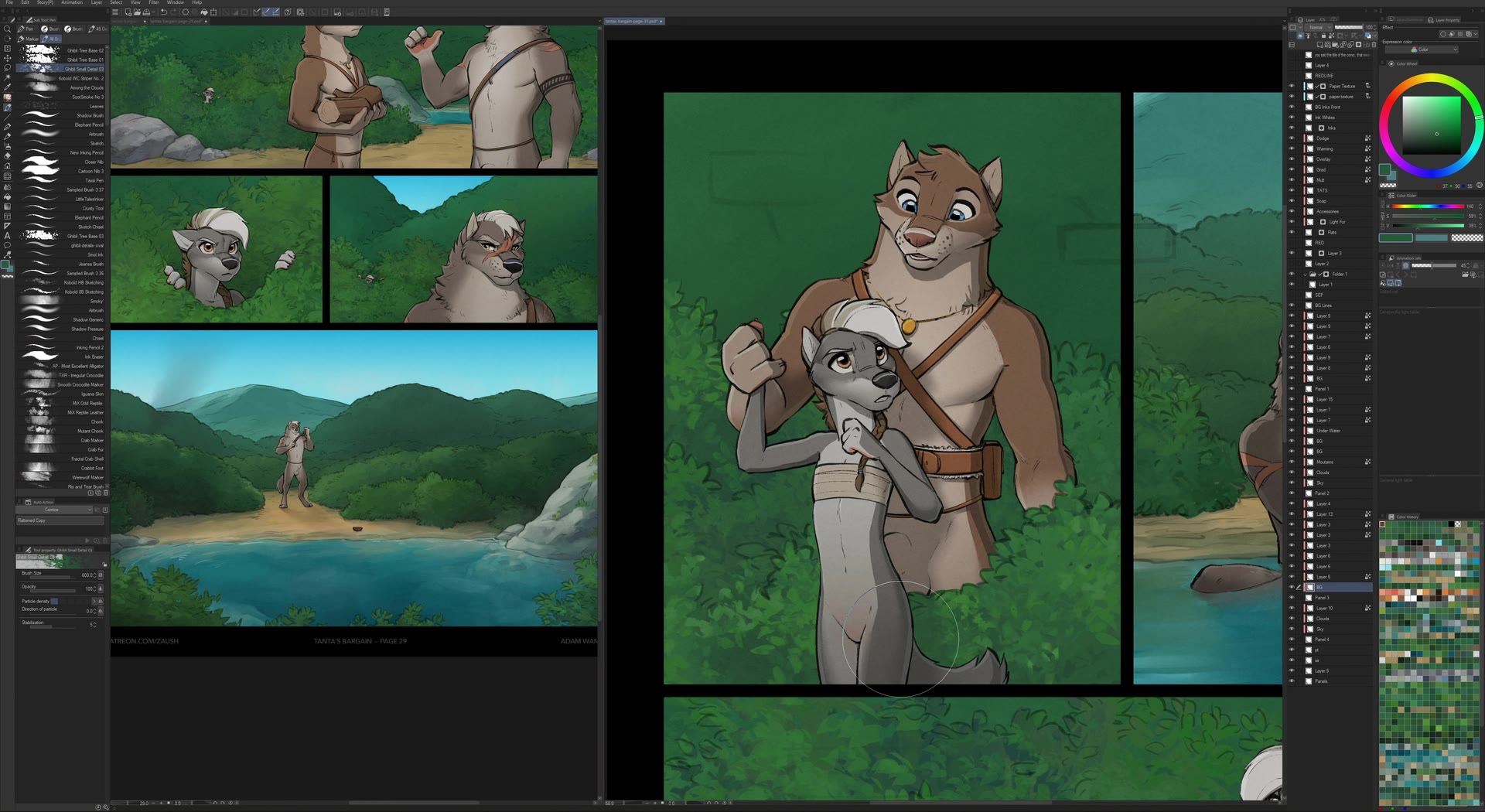Click the saturation S color slider
This screenshot has height=812, width=1485.
1428,216
